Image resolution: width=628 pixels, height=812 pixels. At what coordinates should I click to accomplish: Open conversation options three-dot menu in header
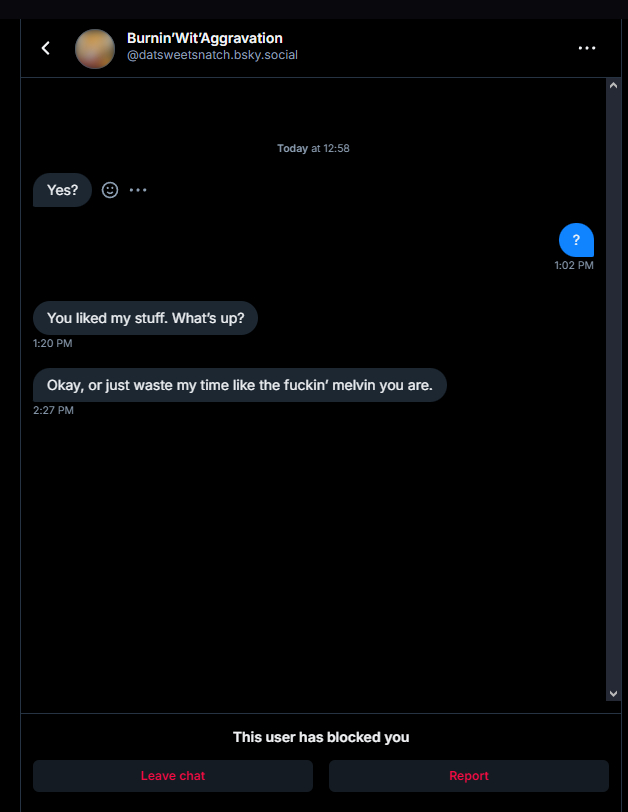pos(586,48)
